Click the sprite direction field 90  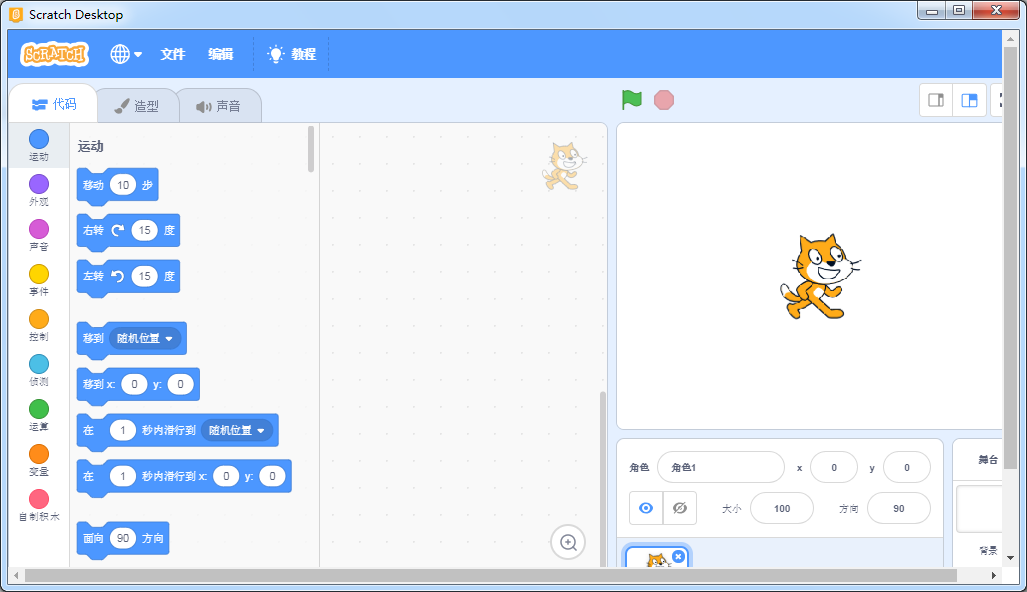(x=899, y=508)
